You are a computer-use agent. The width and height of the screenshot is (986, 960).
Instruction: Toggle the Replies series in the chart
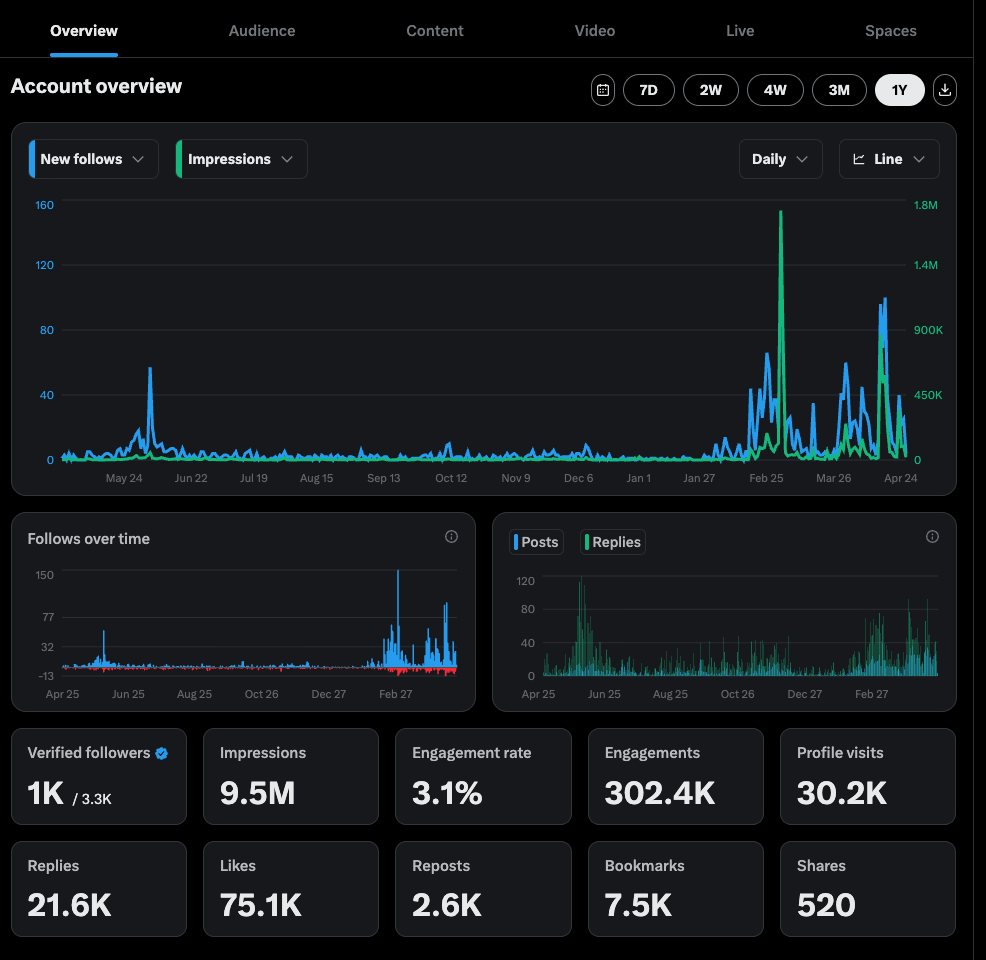coord(613,542)
